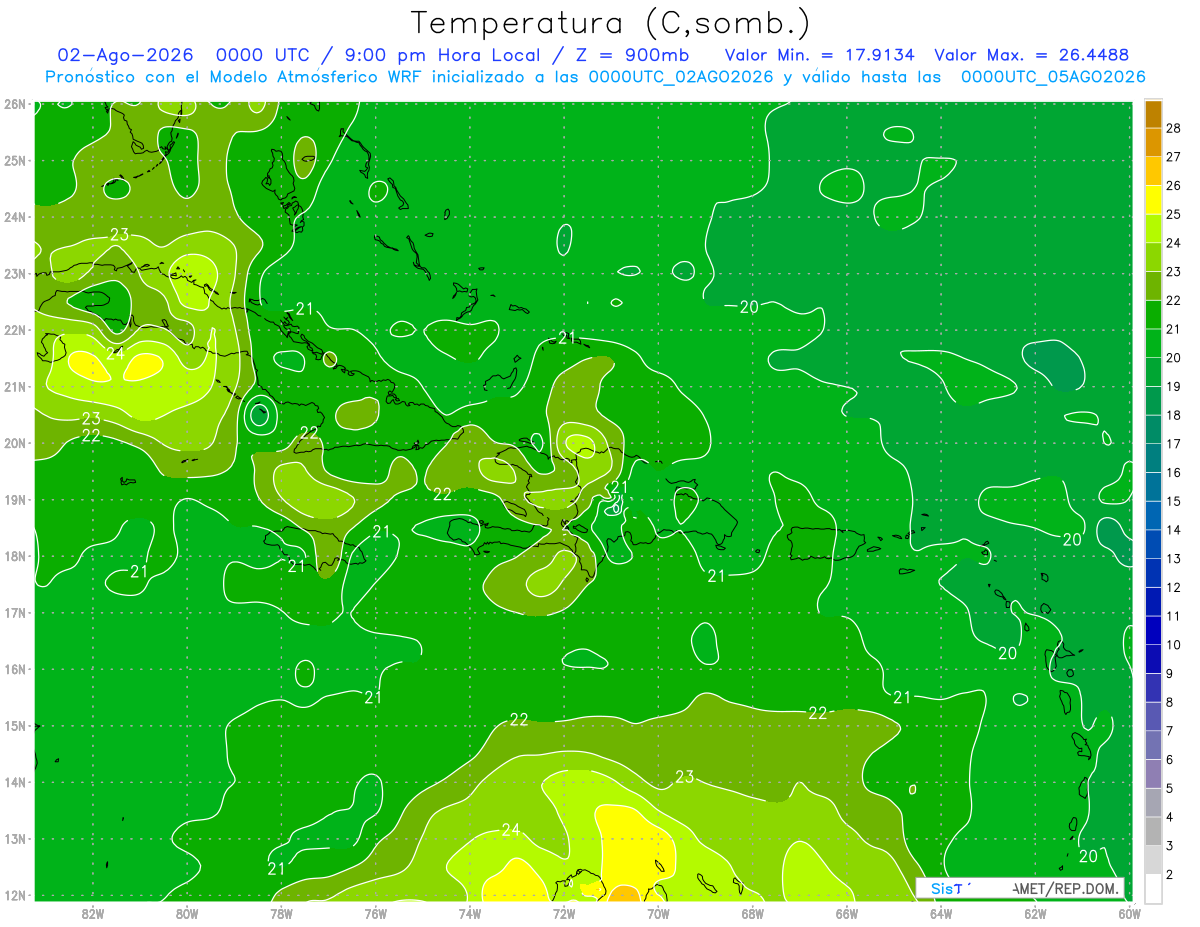Click legend value 8 on color bar
1200x927 pixels.
(1170, 702)
